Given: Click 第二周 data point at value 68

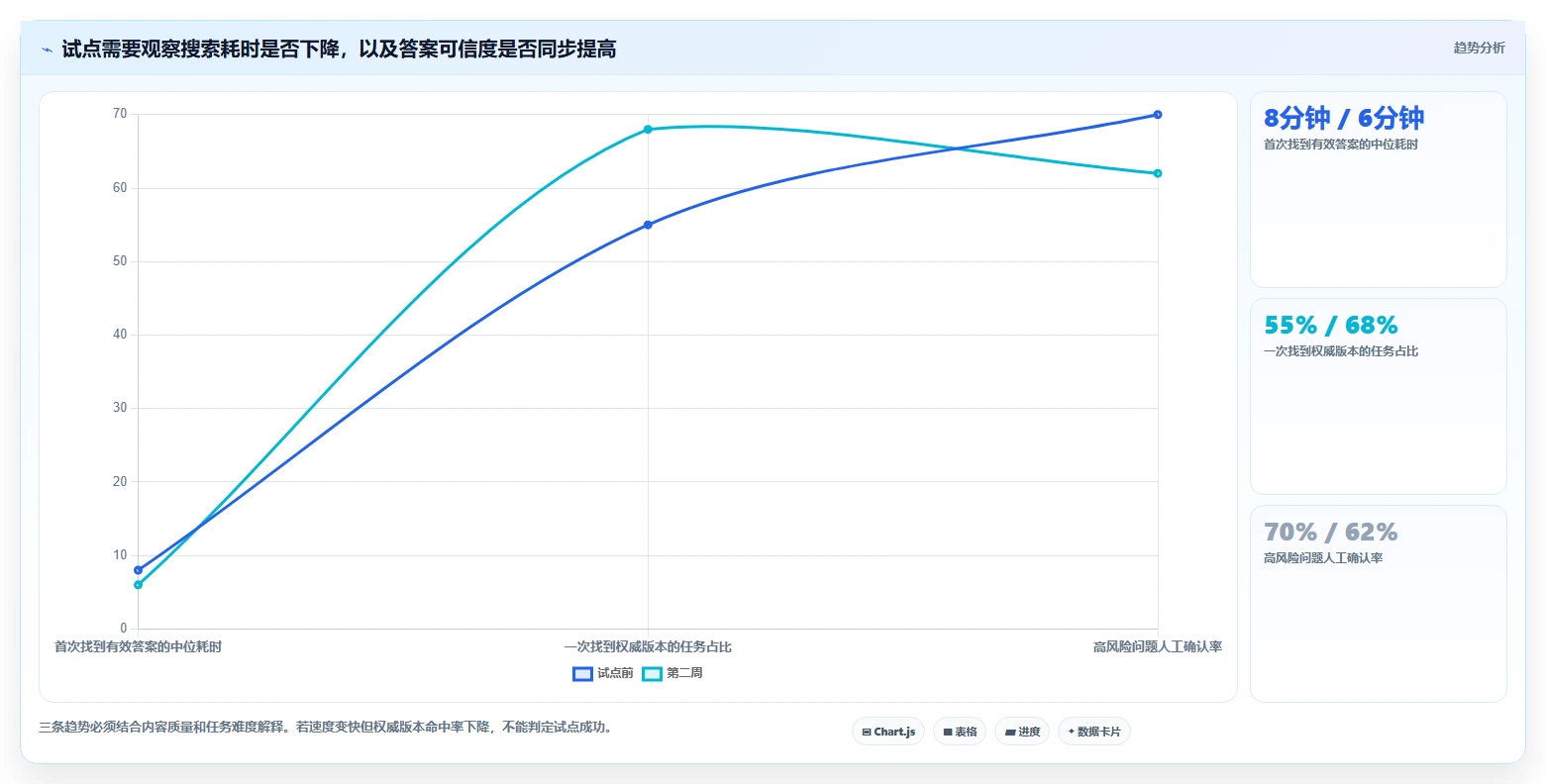Looking at the screenshot, I should click(648, 130).
